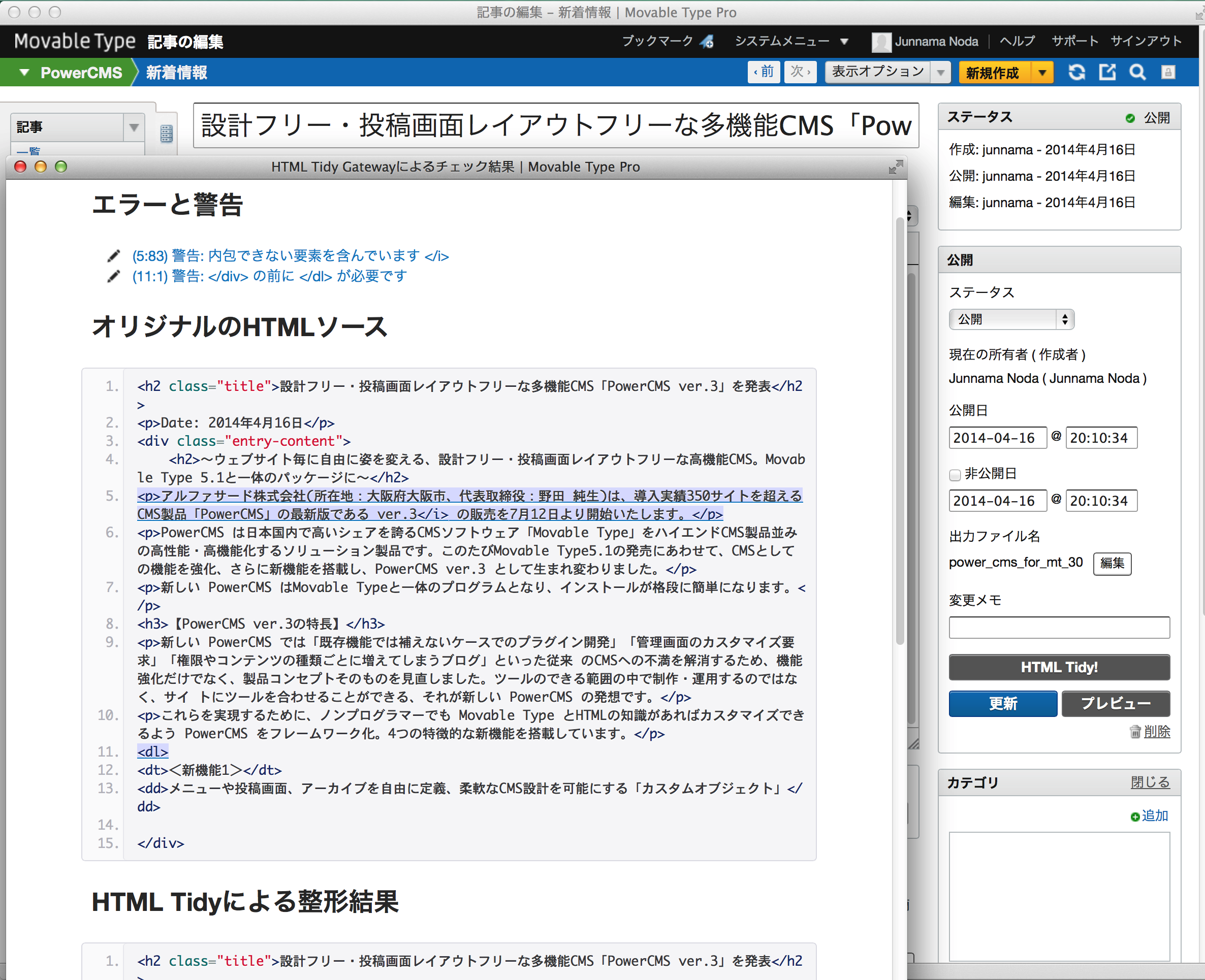This screenshot has width=1205, height=980.
Task: Open the ブックマーク menu
Action: (x=657, y=41)
